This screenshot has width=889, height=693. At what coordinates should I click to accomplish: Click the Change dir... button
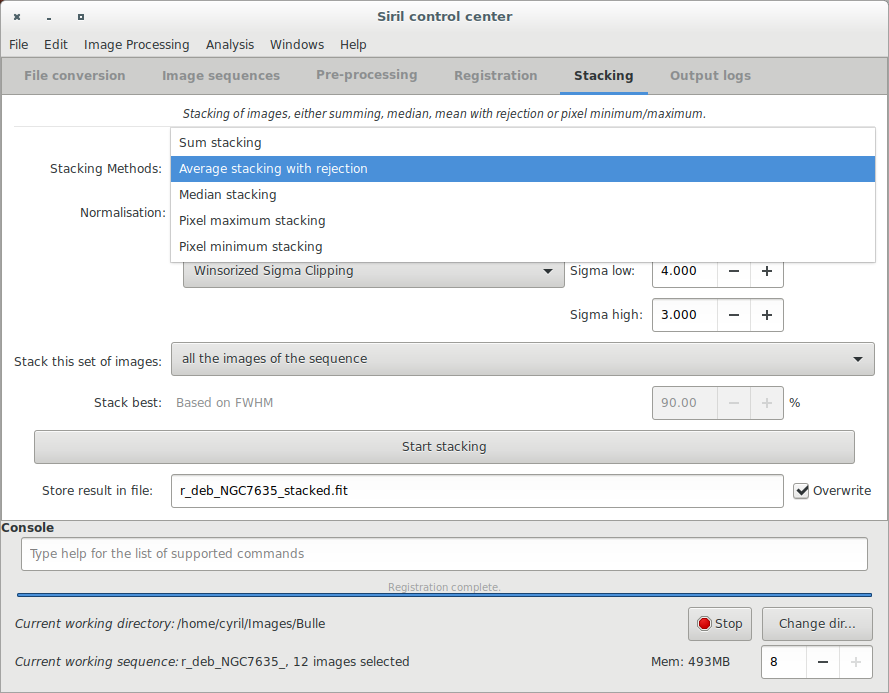pyautogui.click(x=817, y=624)
